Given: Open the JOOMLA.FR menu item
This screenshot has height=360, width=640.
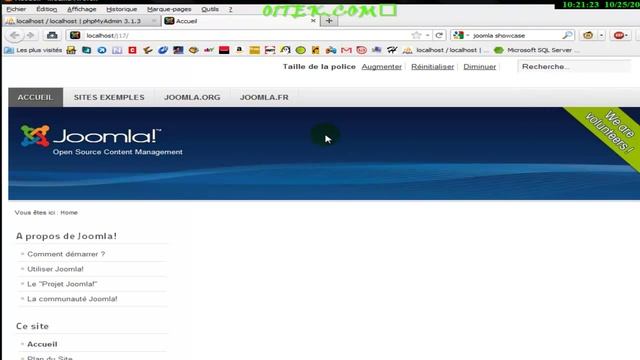Looking at the screenshot, I should tap(264, 97).
